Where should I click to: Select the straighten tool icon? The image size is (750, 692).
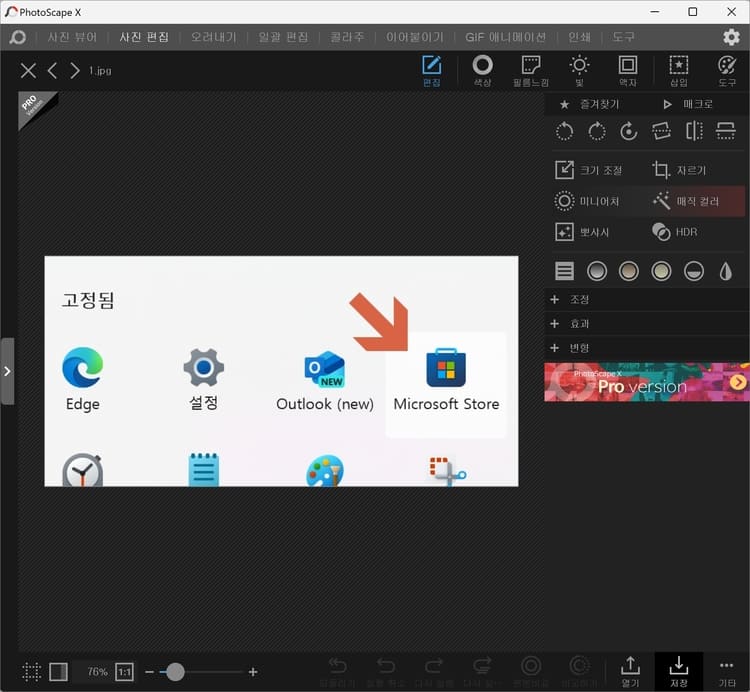[x=661, y=131]
